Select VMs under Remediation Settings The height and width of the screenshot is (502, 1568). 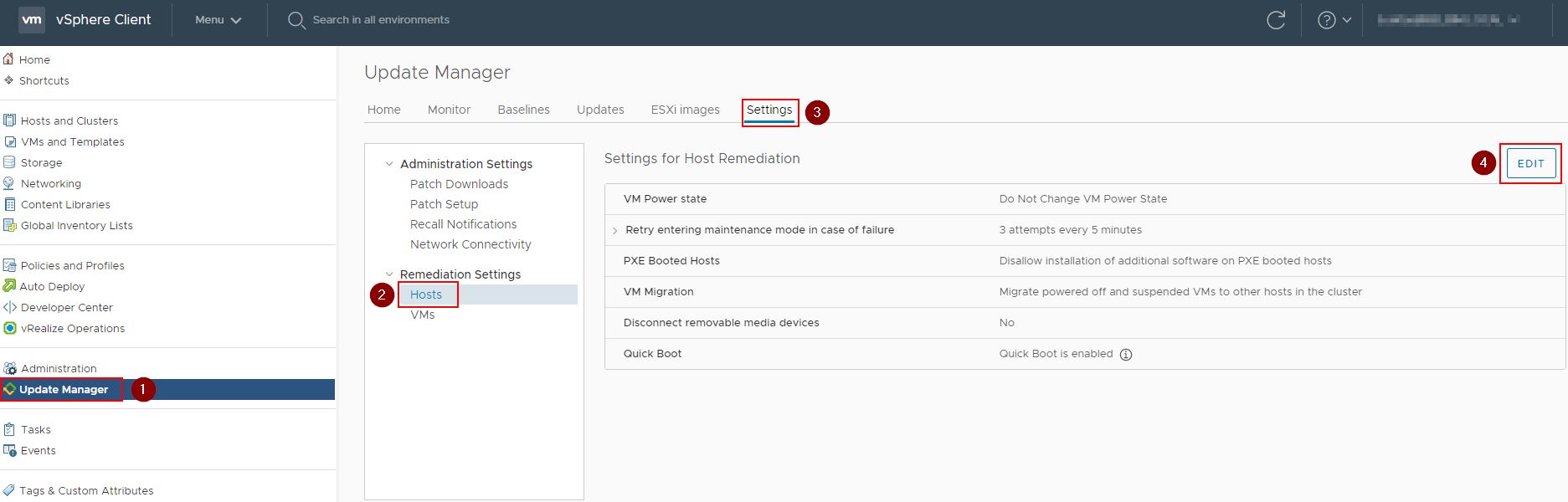click(x=422, y=315)
